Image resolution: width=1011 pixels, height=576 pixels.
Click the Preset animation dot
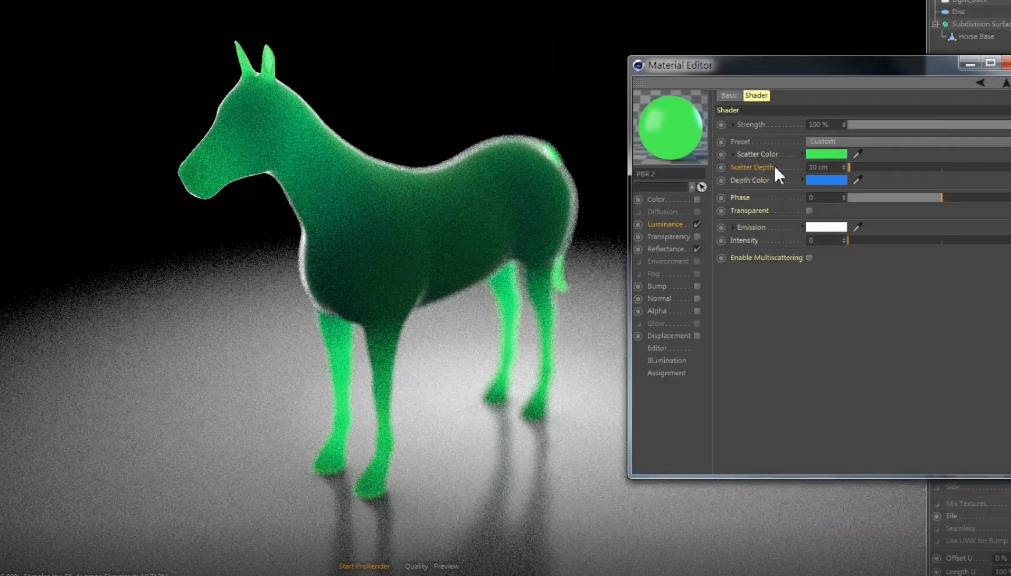[x=721, y=141]
